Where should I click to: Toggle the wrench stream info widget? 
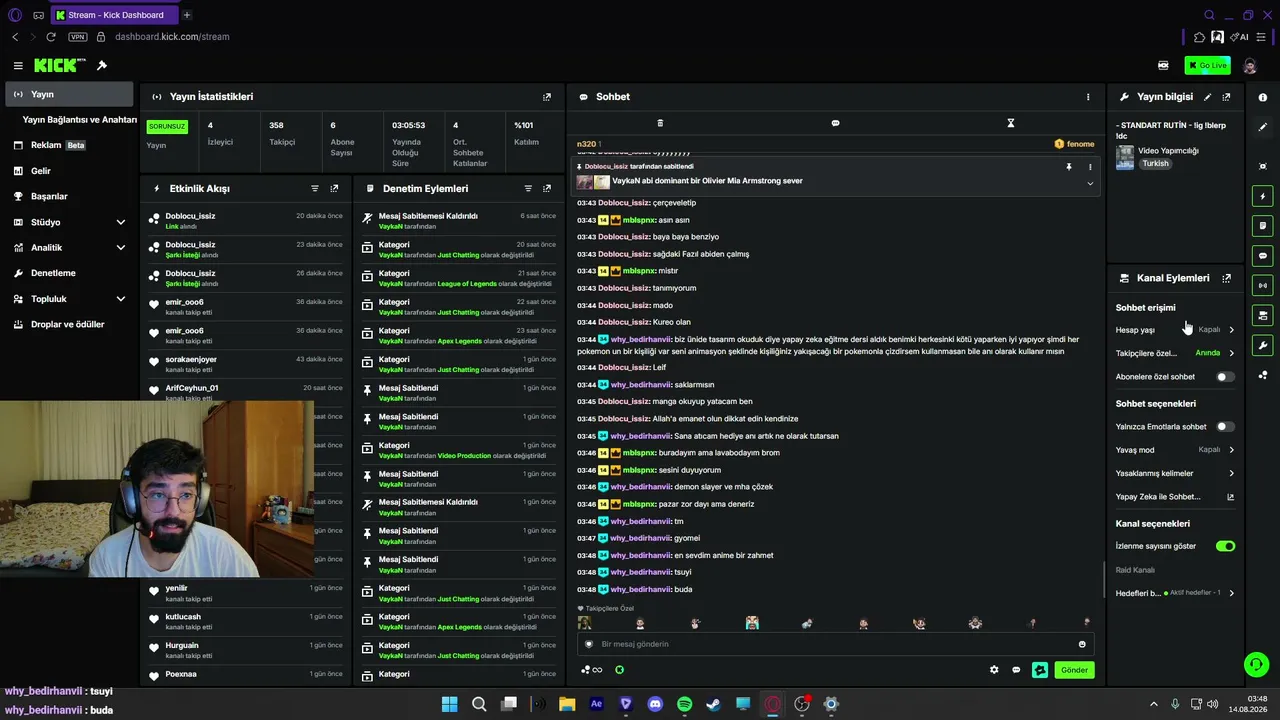(x=1263, y=346)
